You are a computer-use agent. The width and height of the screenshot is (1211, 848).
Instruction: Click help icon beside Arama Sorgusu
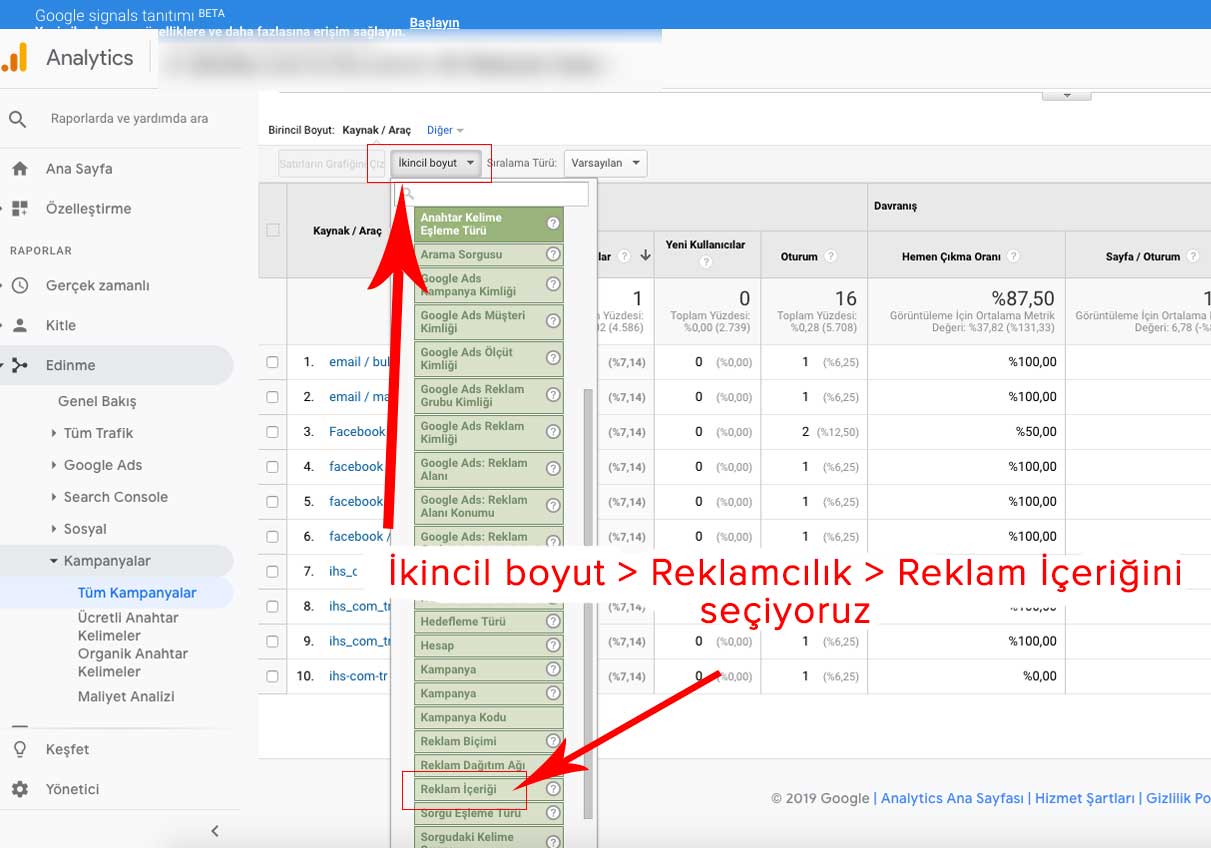point(553,254)
